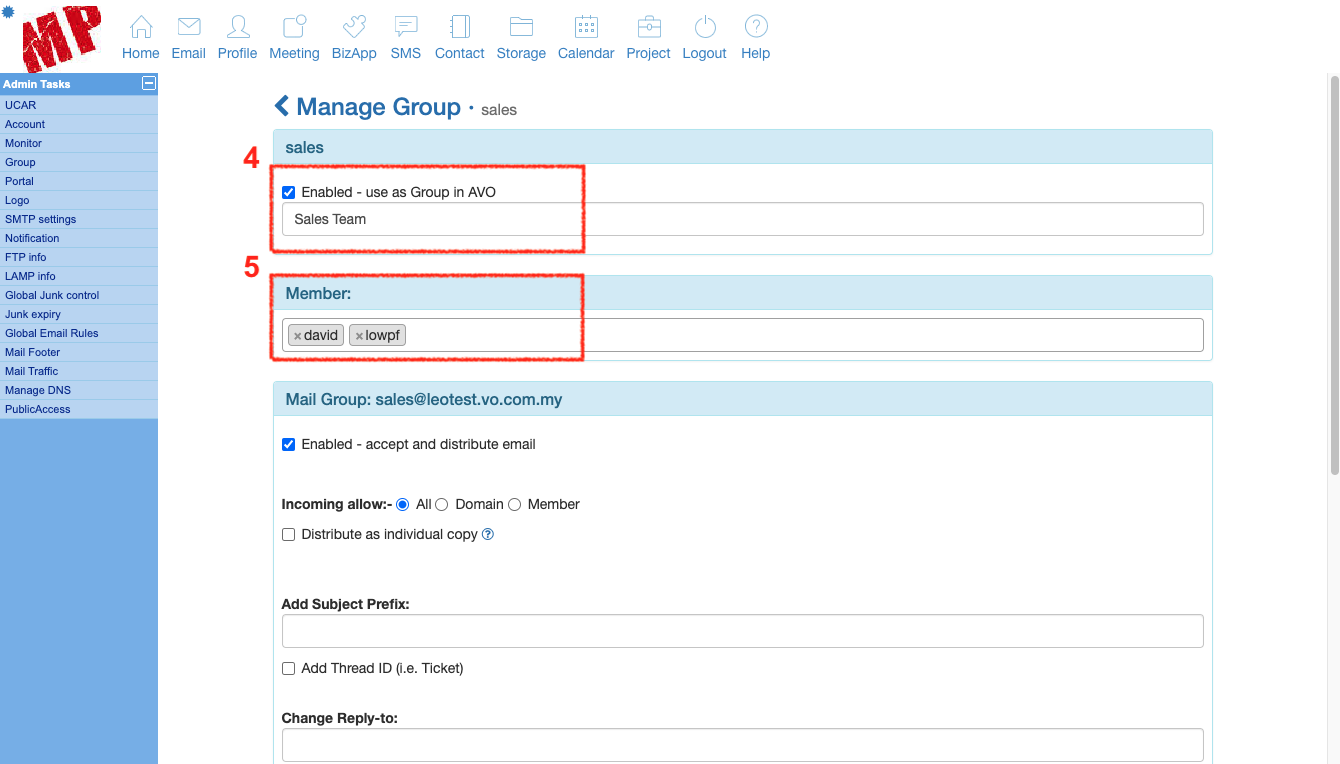Open the BizApp handshake icon

354,27
